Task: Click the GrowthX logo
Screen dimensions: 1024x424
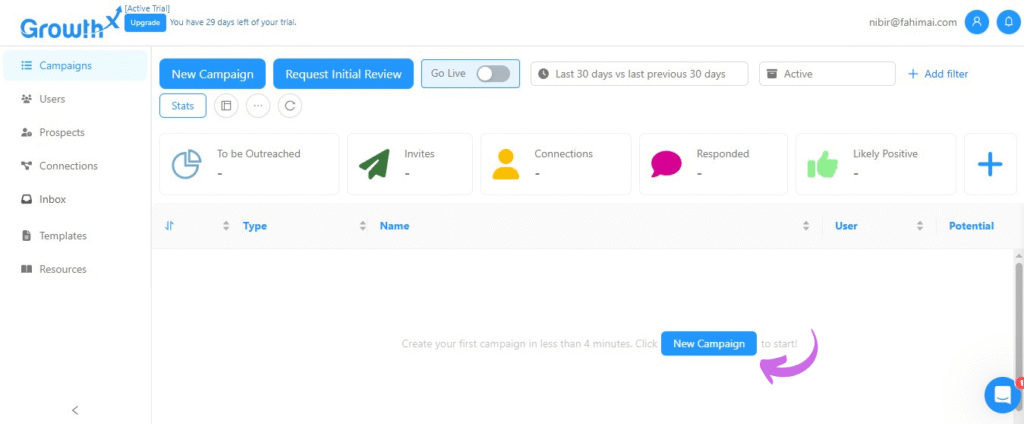Action: 71,23
